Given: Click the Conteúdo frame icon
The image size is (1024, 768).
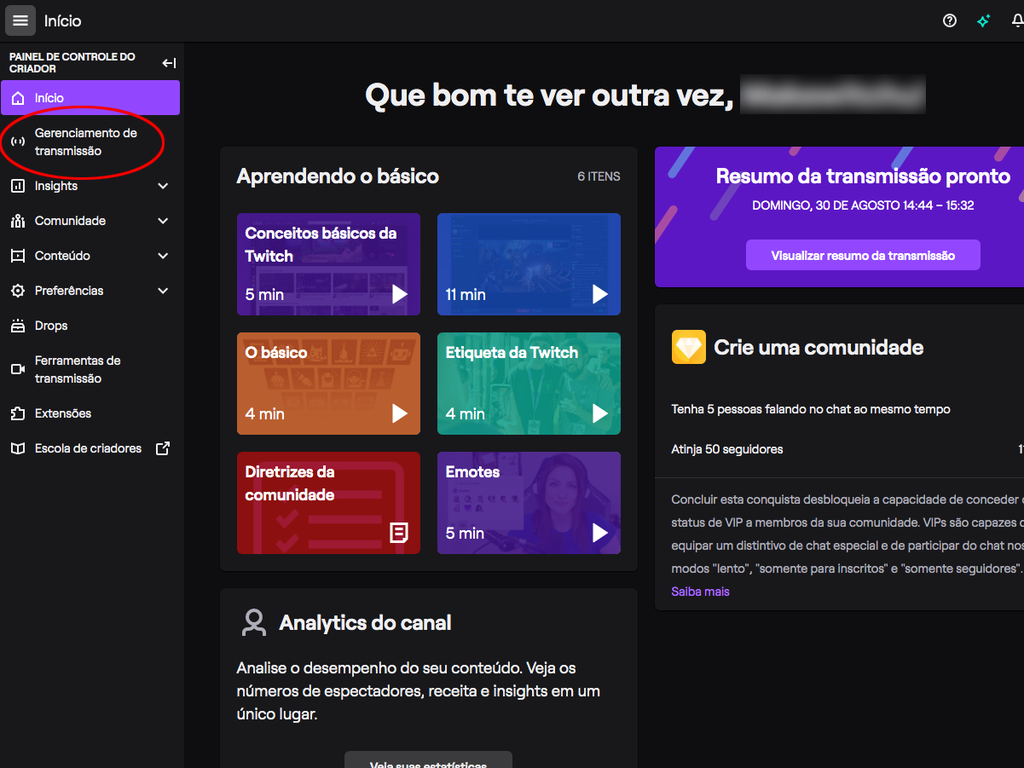Looking at the screenshot, I should (x=18, y=256).
